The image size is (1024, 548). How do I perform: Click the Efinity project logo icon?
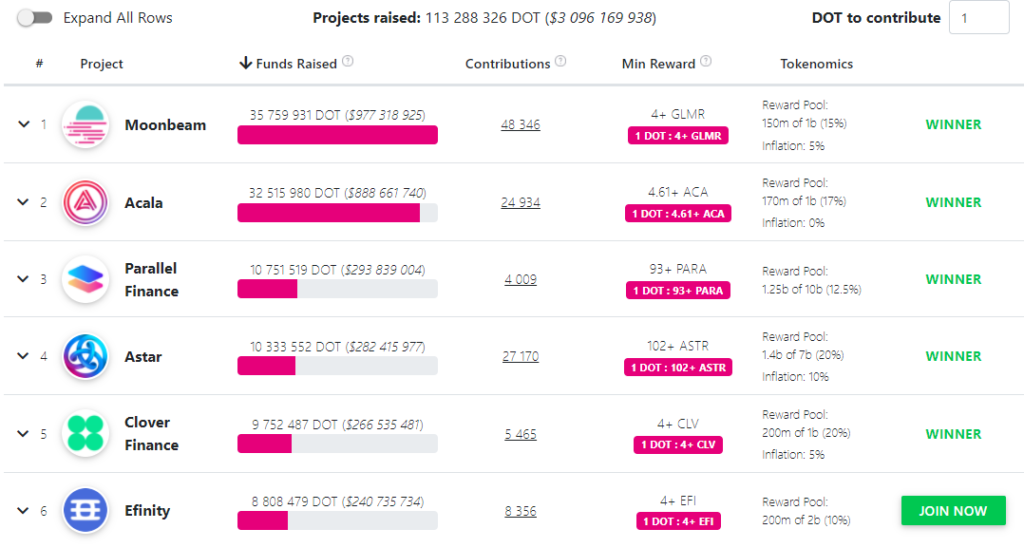click(85, 510)
